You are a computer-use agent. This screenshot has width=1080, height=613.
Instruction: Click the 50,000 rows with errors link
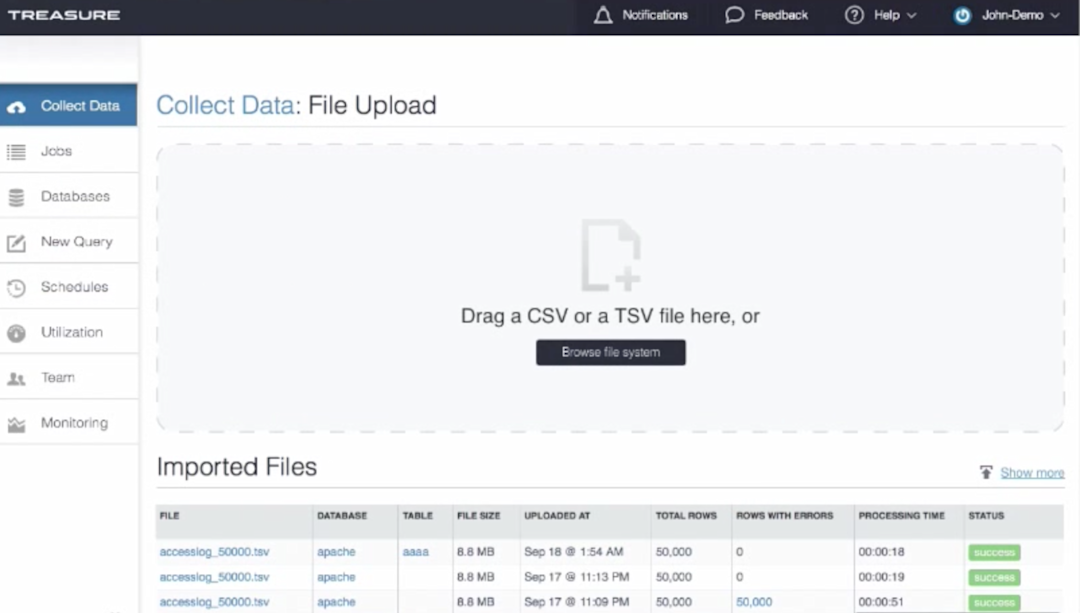click(754, 602)
